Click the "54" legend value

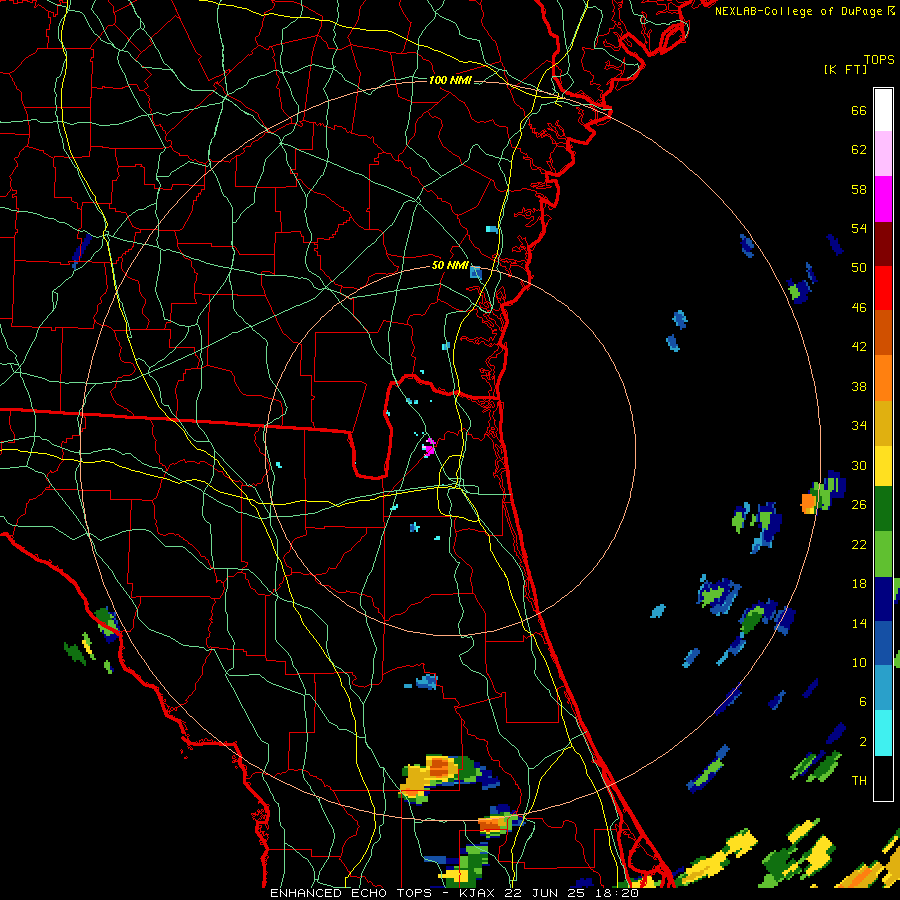[859, 228]
